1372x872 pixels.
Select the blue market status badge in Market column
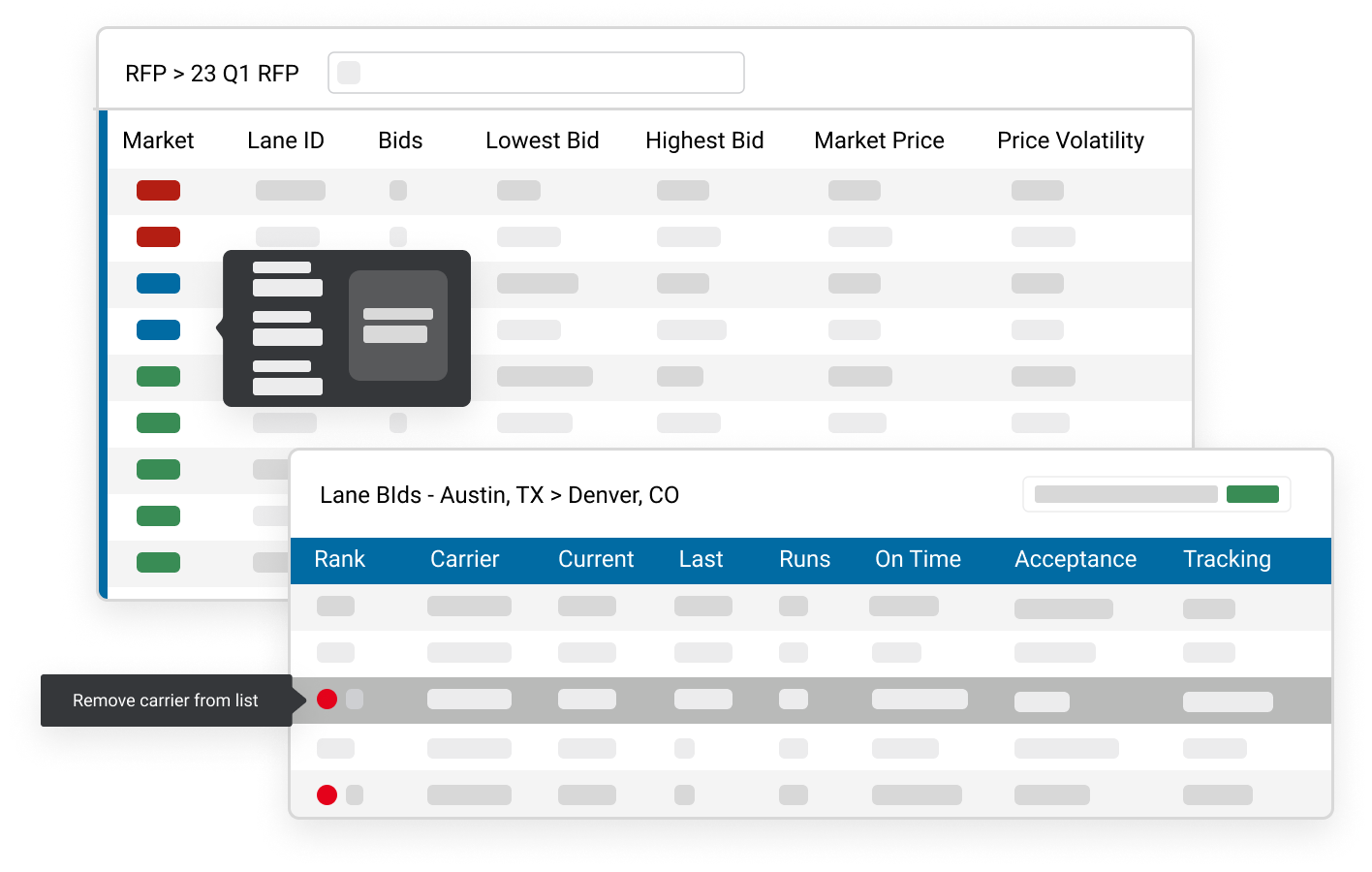(x=158, y=283)
